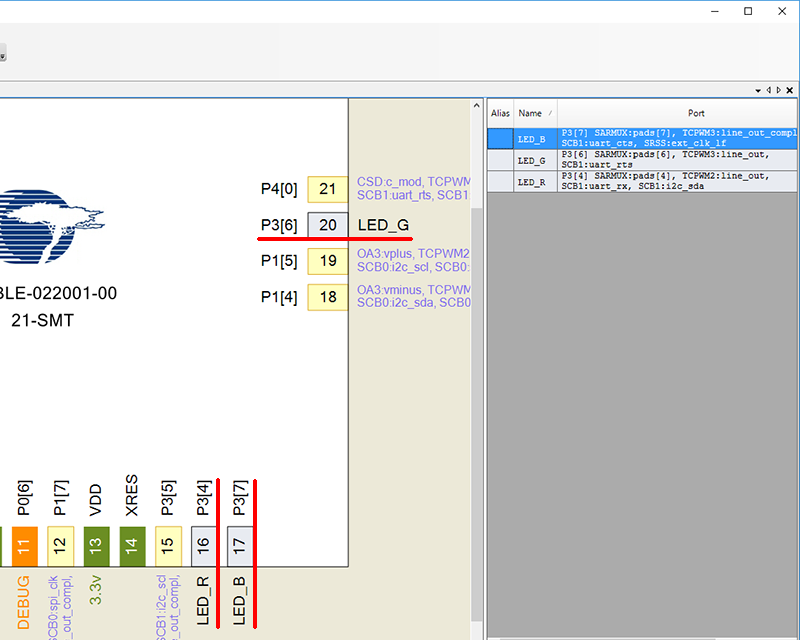The image size is (800, 640).
Task: Click the P4[0] pin label
Action: point(279,189)
